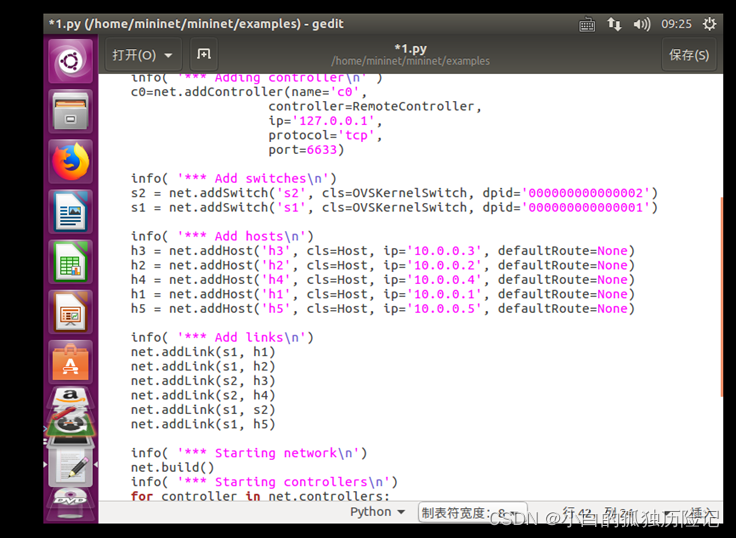Viewport: 736px width, 538px height.
Task: Show the calendar from the 09:25 clock
Action: 676,24
